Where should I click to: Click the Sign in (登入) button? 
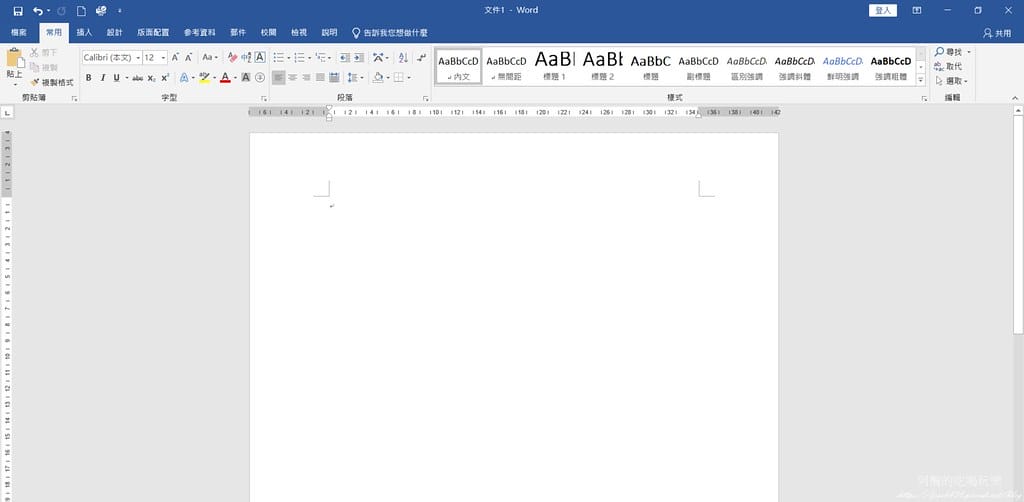[x=883, y=10]
